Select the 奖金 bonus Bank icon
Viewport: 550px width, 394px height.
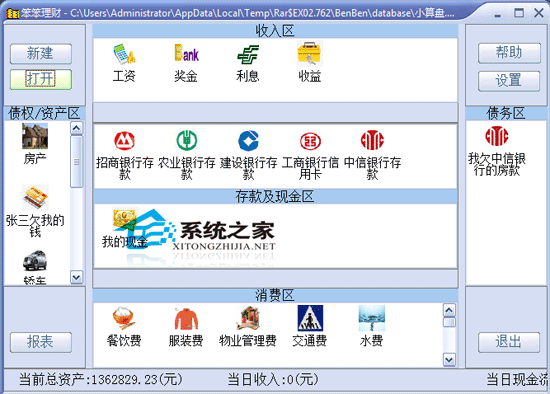186,53
